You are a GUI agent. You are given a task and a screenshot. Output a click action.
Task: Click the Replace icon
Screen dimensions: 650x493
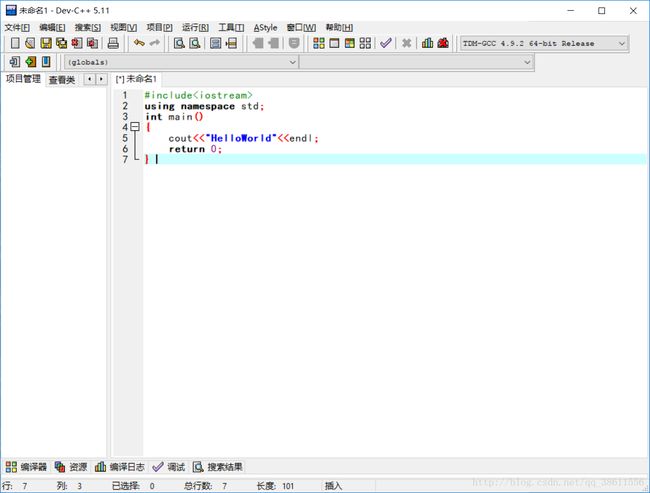click(x=194, y=43)
